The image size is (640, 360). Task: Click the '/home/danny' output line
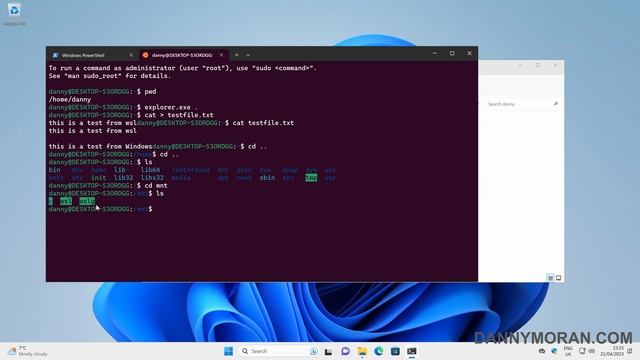point(70,99)
